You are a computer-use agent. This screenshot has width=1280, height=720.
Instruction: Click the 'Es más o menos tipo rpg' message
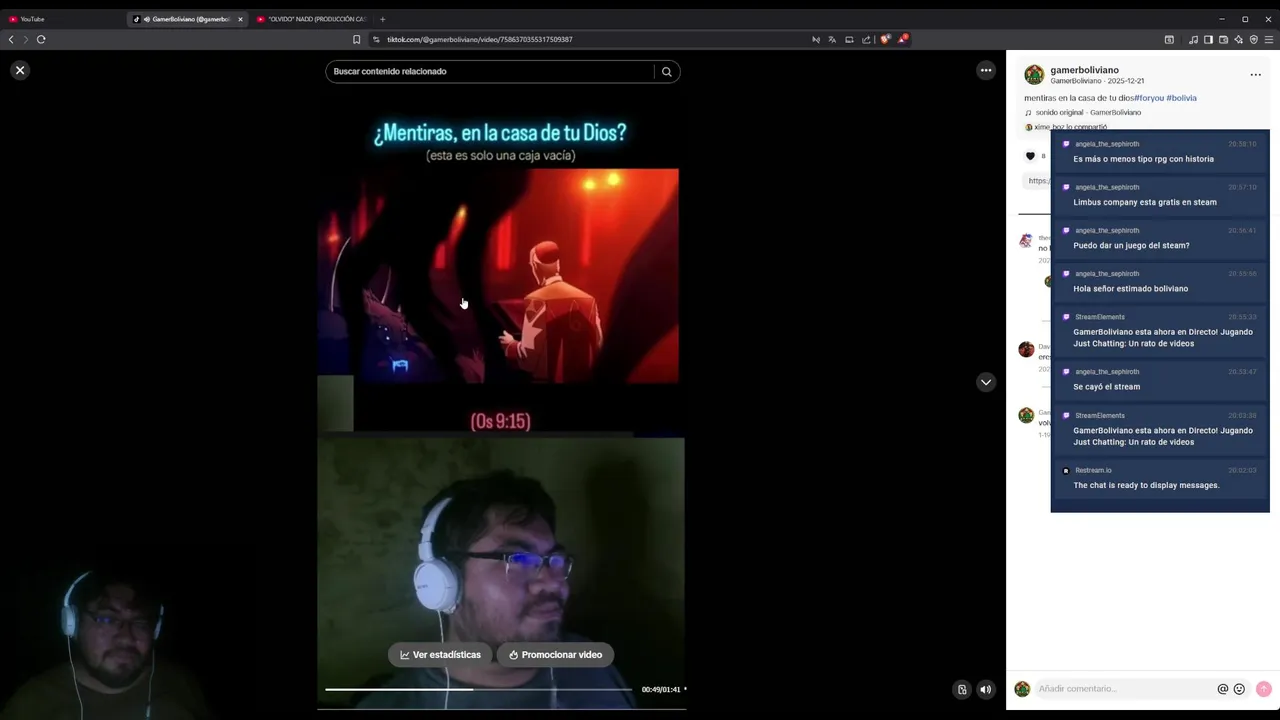point(1143,159)
